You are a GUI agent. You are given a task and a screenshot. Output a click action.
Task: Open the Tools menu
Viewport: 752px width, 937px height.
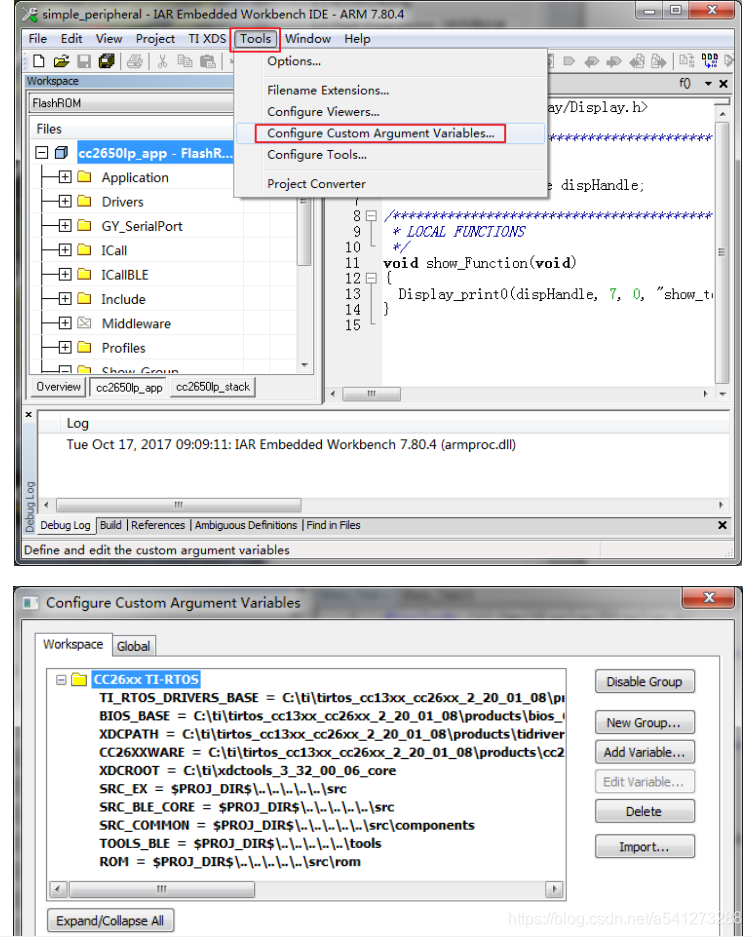pos(255,39)
